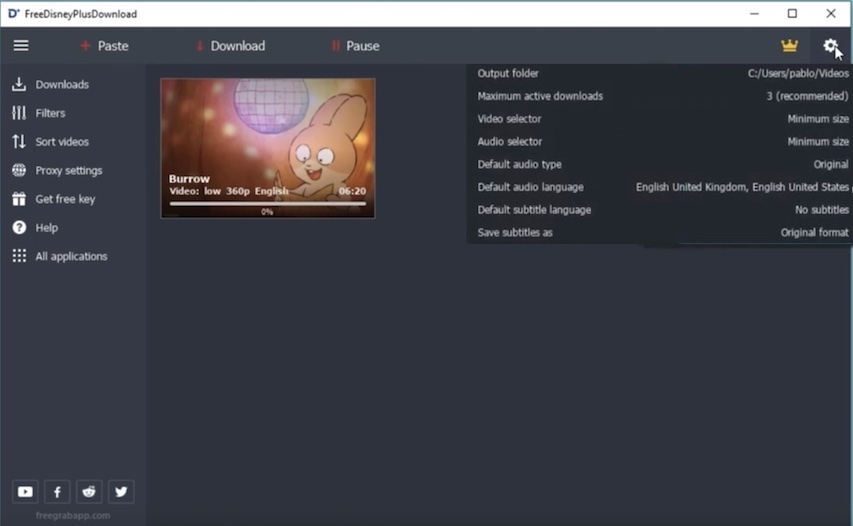
Task: Click the red Download arrow icon
Action: pyautogui.click(x=200, y=46)
